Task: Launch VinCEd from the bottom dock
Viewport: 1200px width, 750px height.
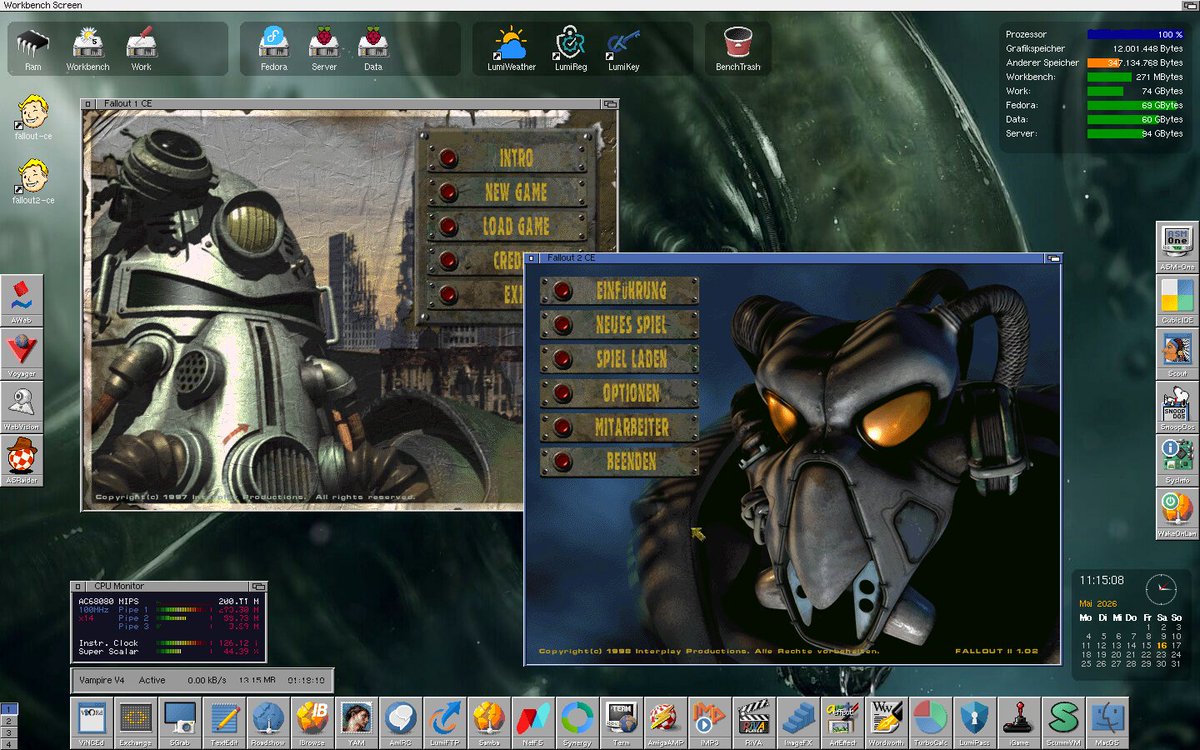Action: coord(93,723)
